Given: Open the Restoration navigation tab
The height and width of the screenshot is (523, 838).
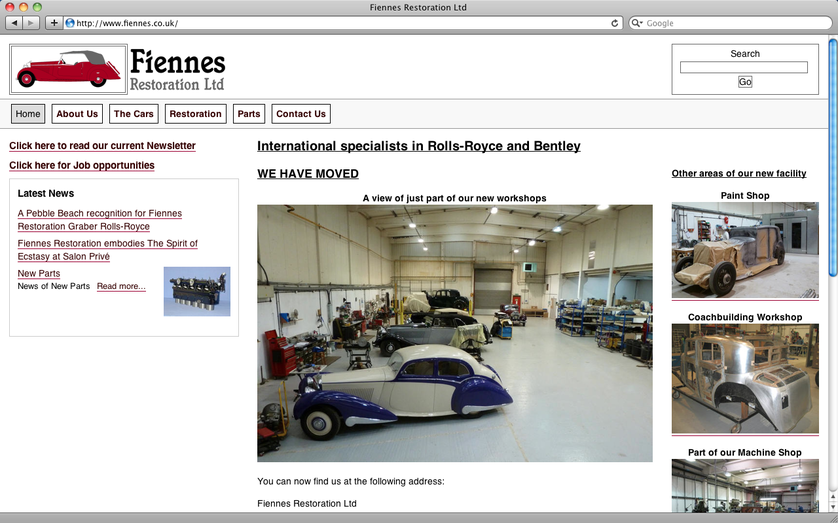Looking at the screenshot, I should click(x=196, y=114).
